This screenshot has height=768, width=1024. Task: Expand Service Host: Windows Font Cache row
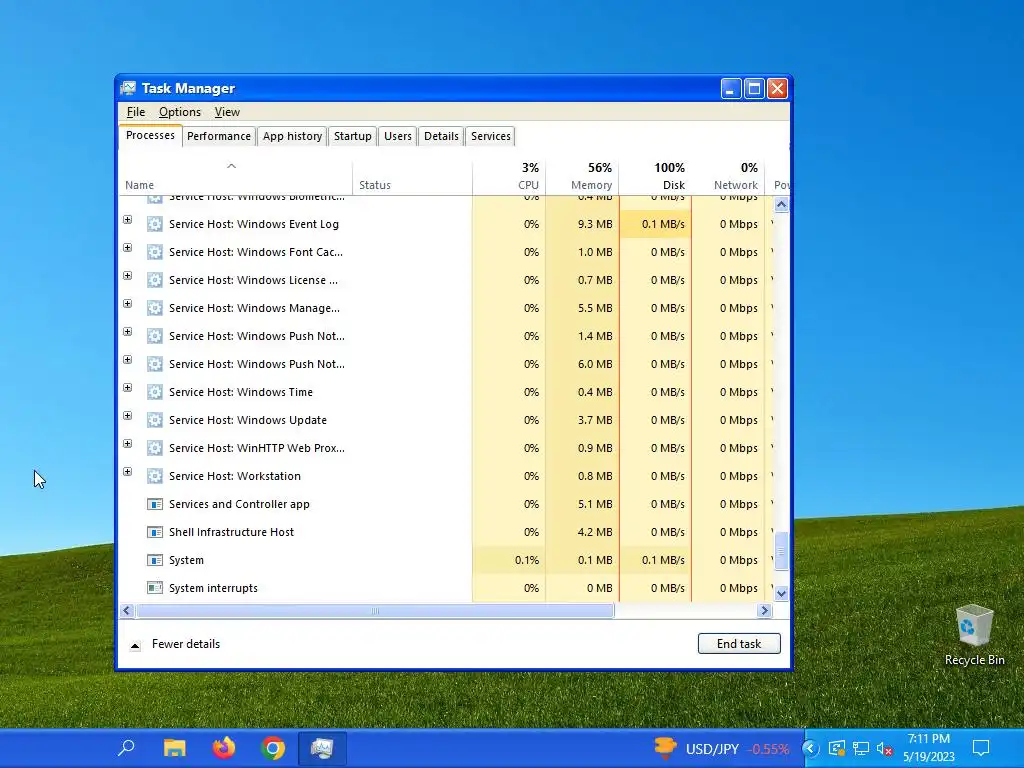(128, 248)
